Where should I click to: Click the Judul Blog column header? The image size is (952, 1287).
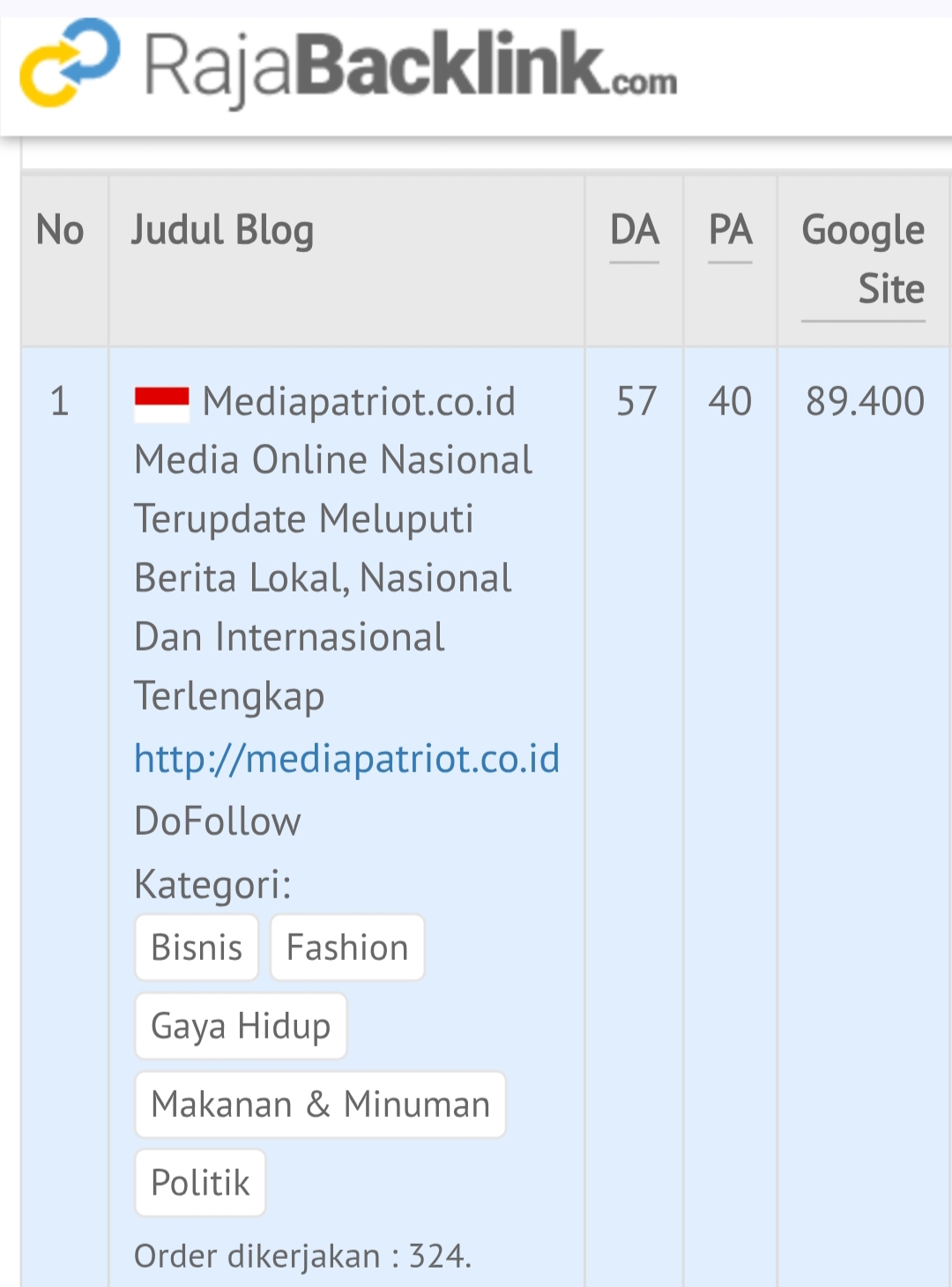tap(222, 231)
